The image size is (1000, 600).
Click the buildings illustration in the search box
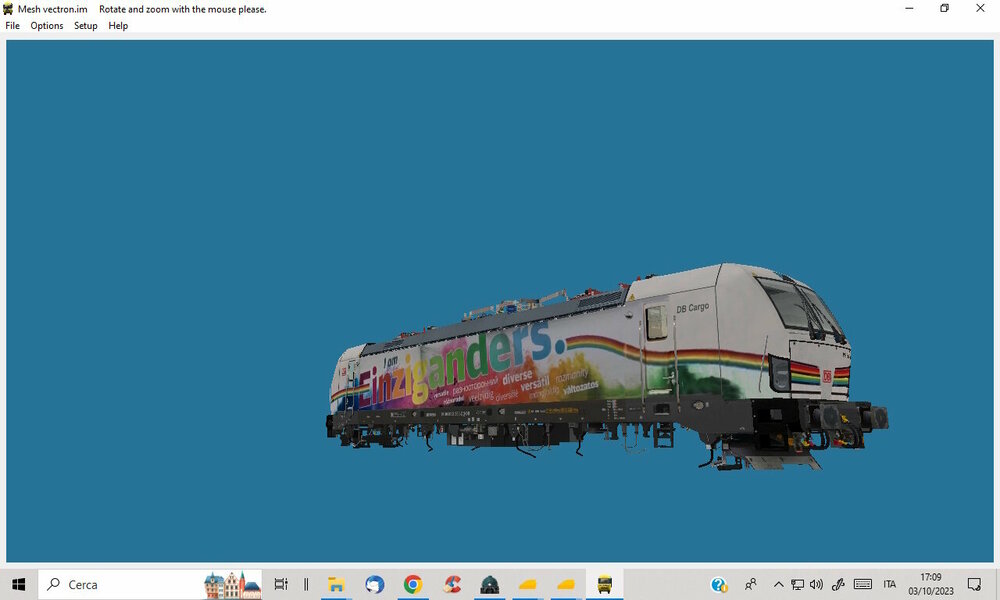point(232,585)
